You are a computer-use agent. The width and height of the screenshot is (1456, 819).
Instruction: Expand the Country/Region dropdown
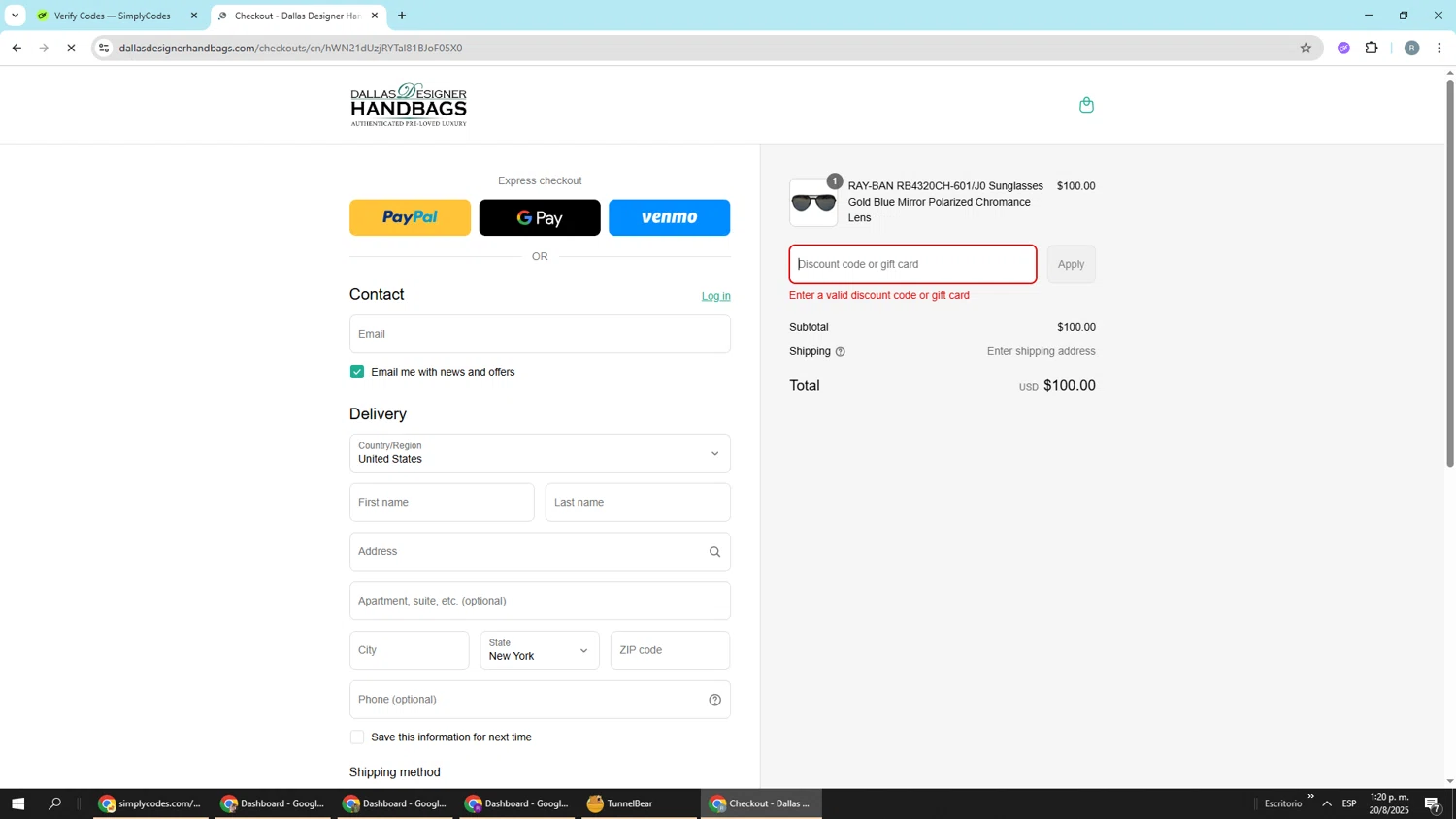[x=540, y=453]
